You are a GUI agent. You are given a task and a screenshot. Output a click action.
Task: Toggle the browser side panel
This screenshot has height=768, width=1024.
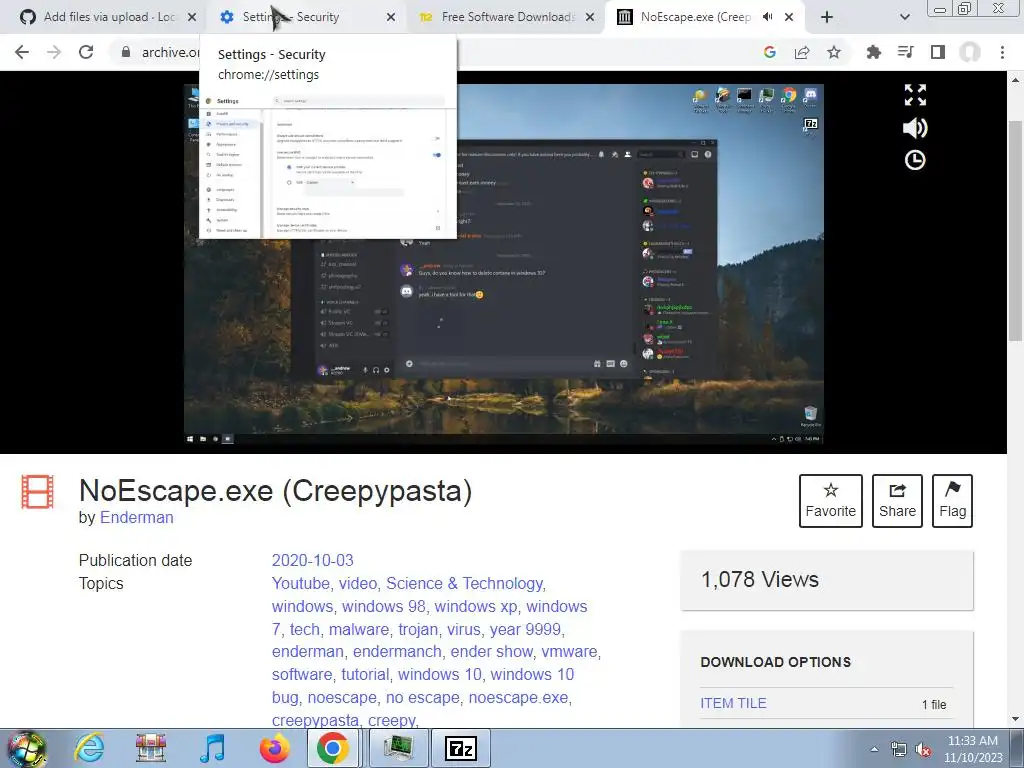938,52
